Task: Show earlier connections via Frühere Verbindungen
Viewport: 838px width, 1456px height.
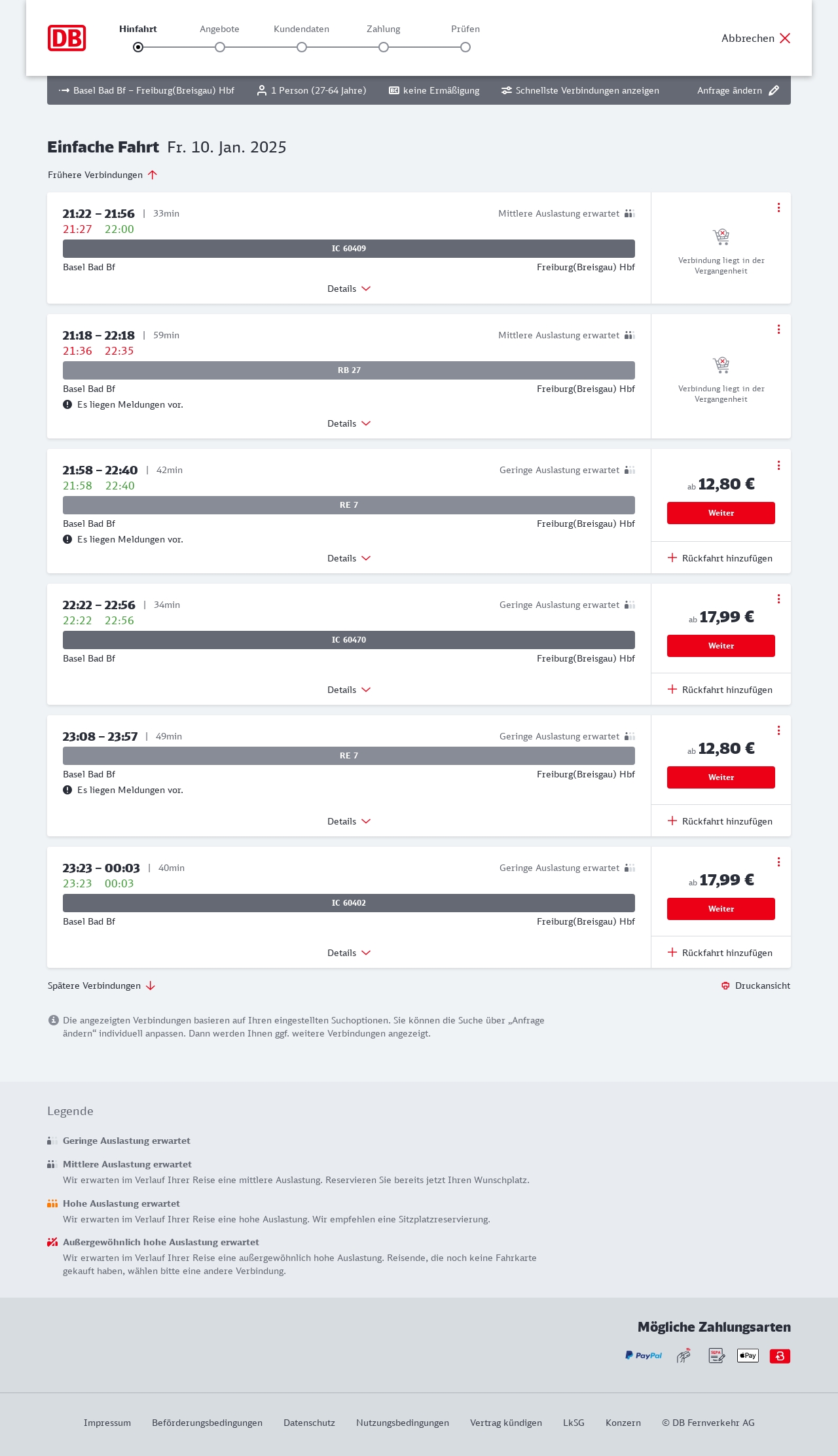Action: pyautogui.click(x=103, y=175)
